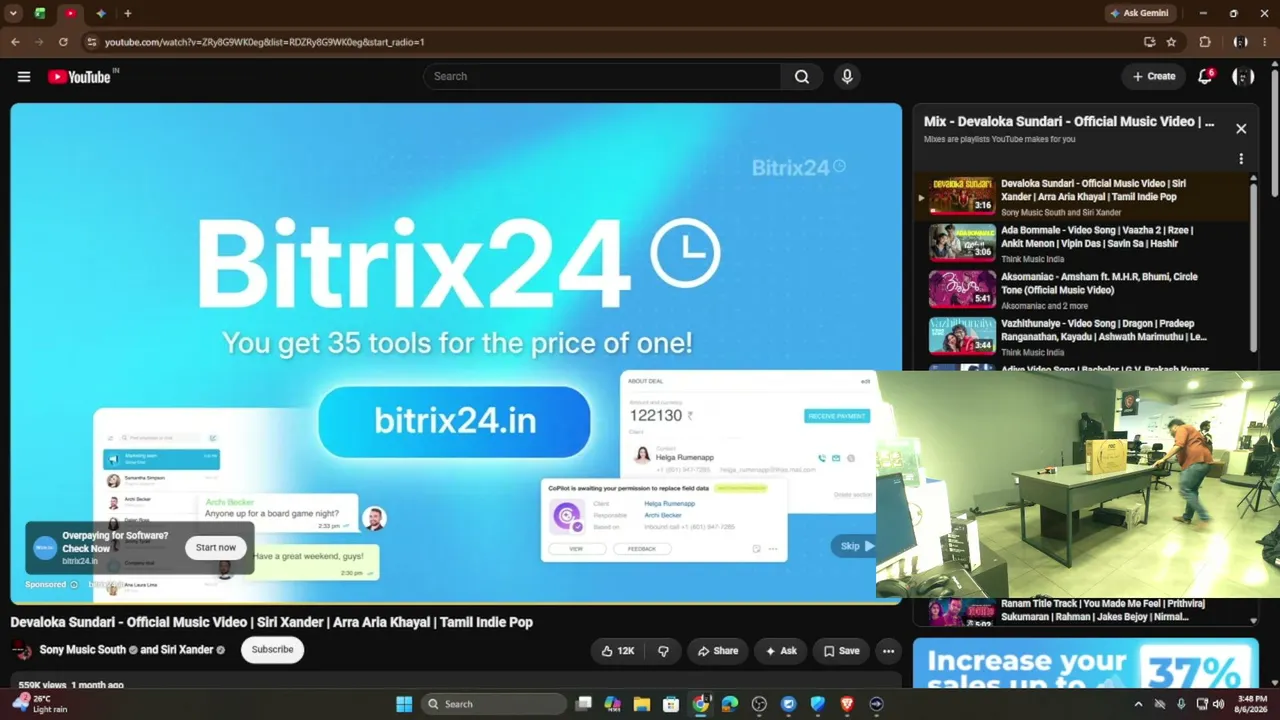
Task: Open the clock and date flyout
Action: 1252,704
